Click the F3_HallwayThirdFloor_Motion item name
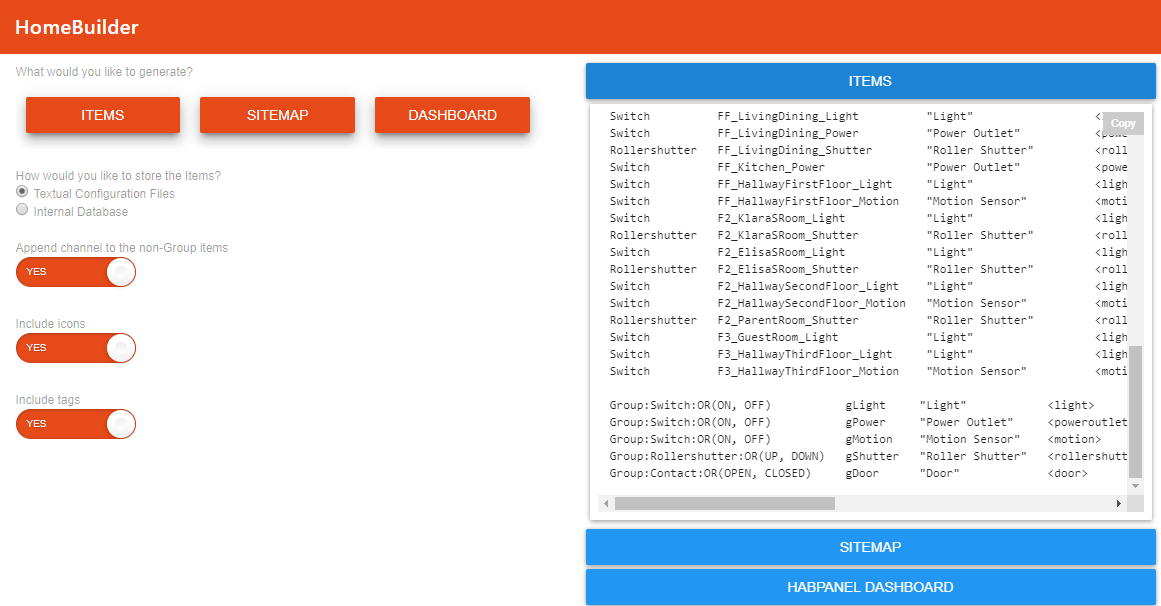 point(808,372)
